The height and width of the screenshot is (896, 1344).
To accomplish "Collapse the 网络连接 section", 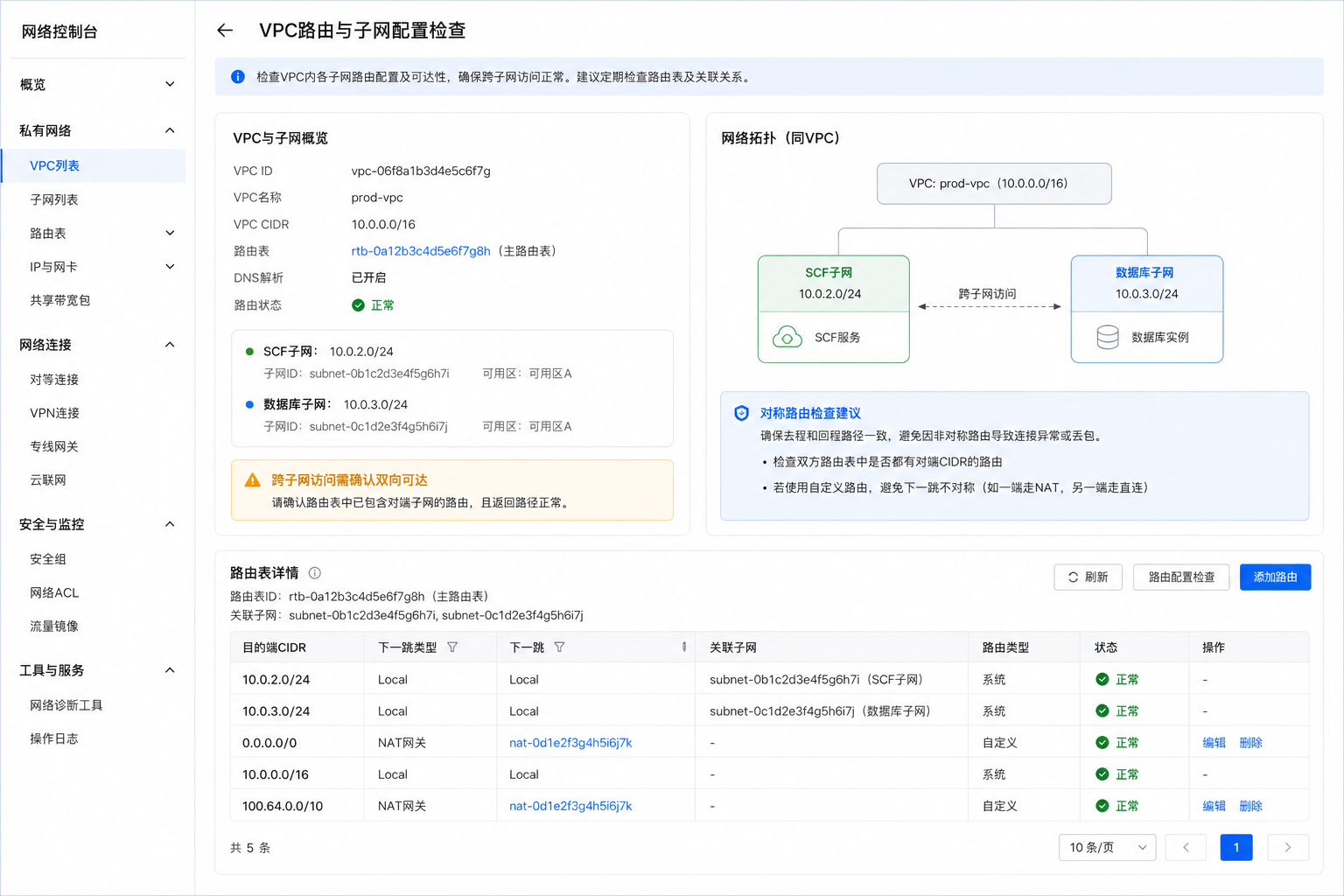I will [x=170, y=345].
